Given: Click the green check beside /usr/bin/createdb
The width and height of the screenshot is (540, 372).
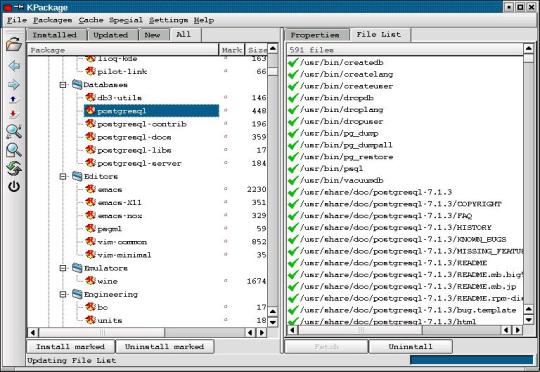Looking at the screenshot, I should coord(293,63).
